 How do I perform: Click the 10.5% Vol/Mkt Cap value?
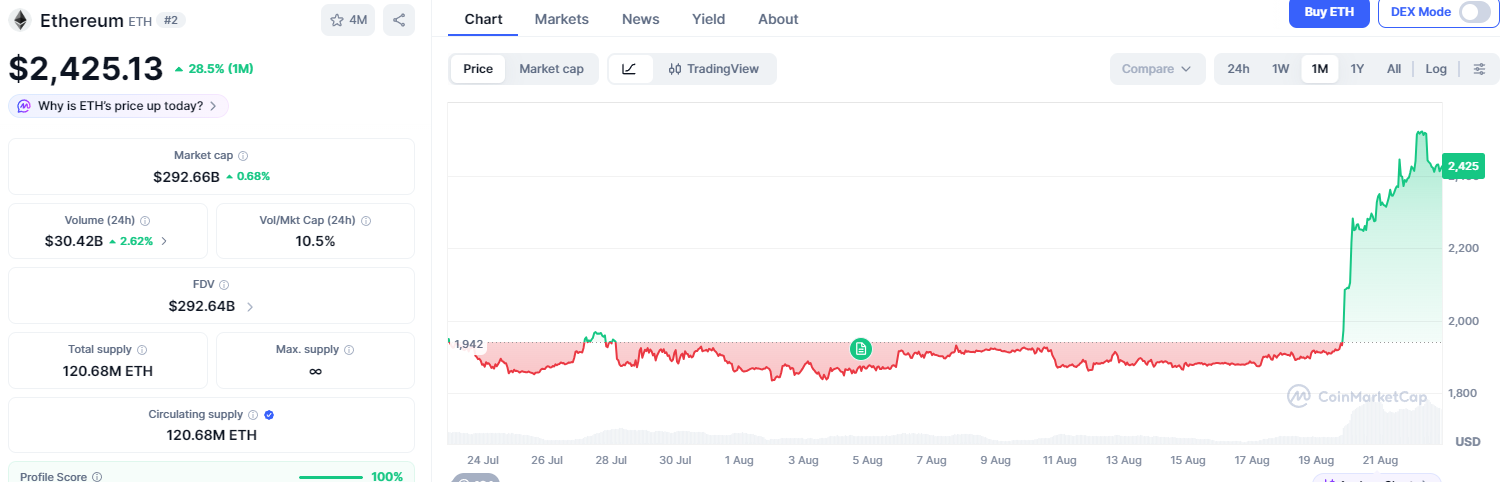(x=315, y=241)
